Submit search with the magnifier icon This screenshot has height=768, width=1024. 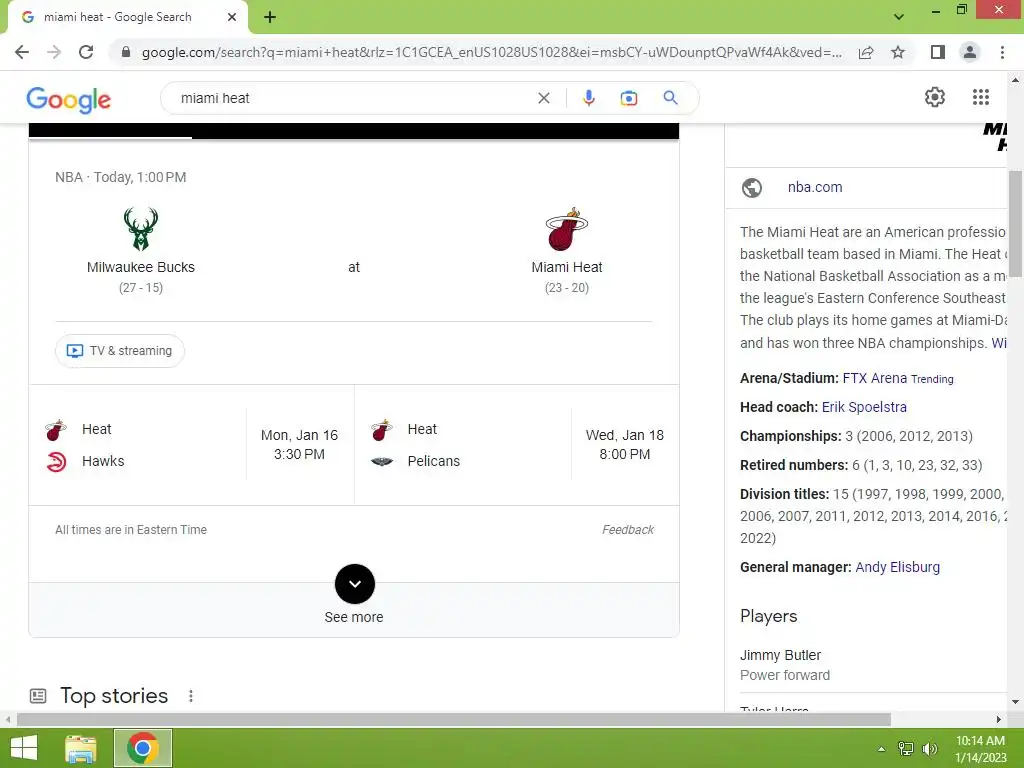pyautogui.click(x=670, y=98)
